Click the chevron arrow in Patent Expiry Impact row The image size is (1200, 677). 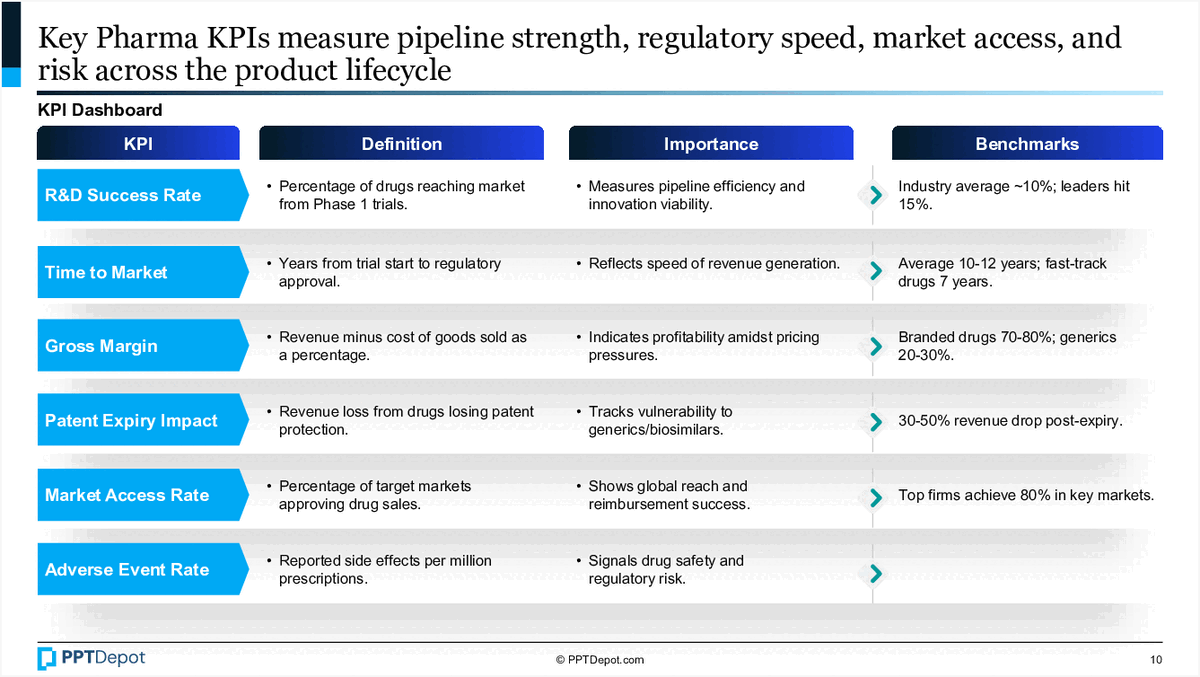876,421
